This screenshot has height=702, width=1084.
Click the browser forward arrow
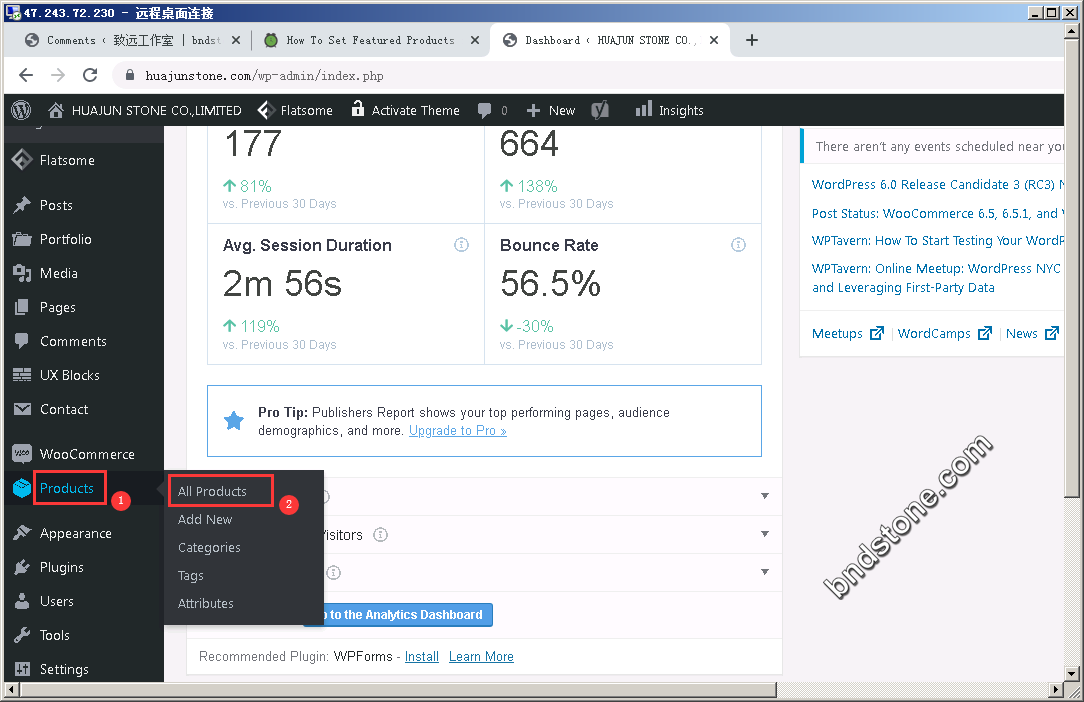58,75
